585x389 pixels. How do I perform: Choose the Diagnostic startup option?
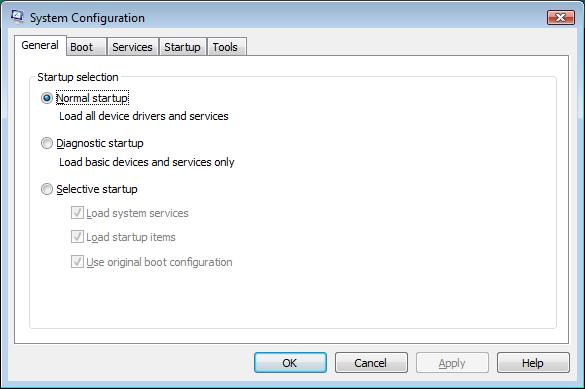click(x=47, y=143)
